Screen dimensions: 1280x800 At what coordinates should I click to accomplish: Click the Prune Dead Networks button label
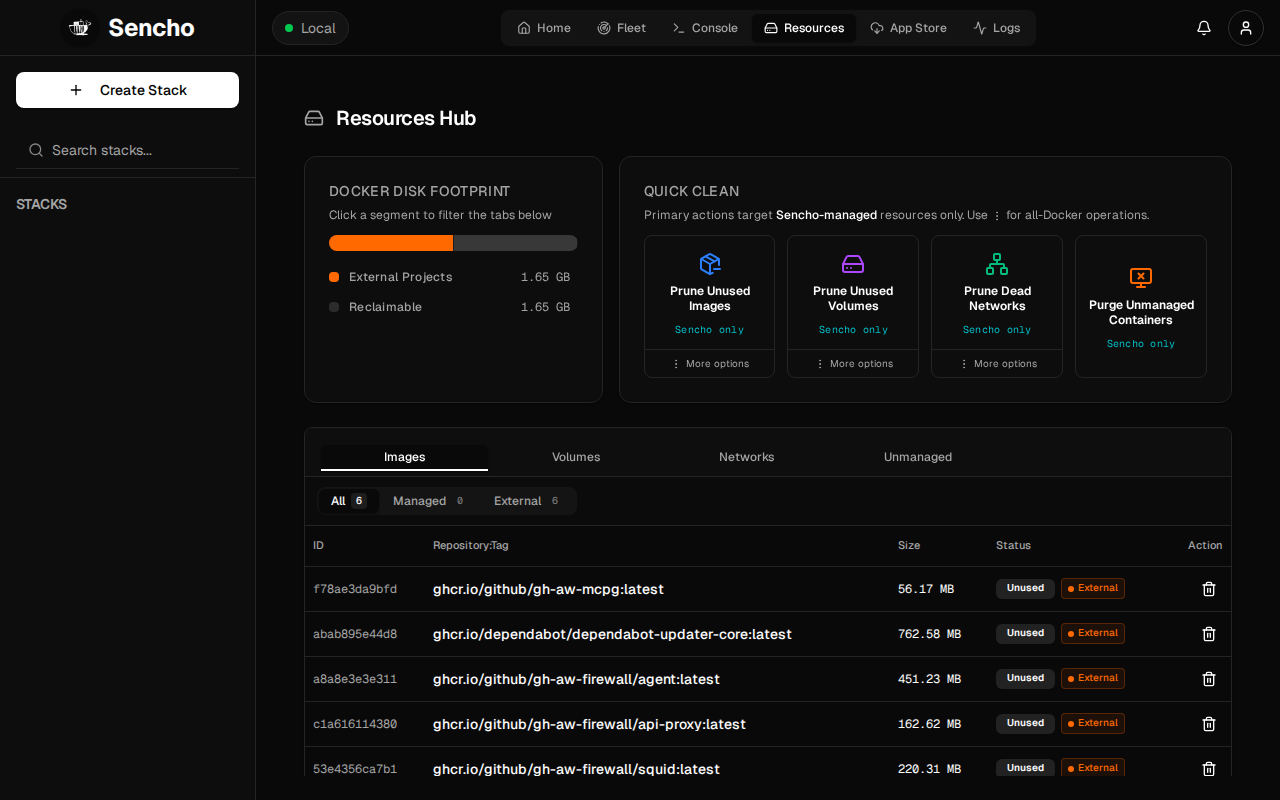[x=997, y=299]
